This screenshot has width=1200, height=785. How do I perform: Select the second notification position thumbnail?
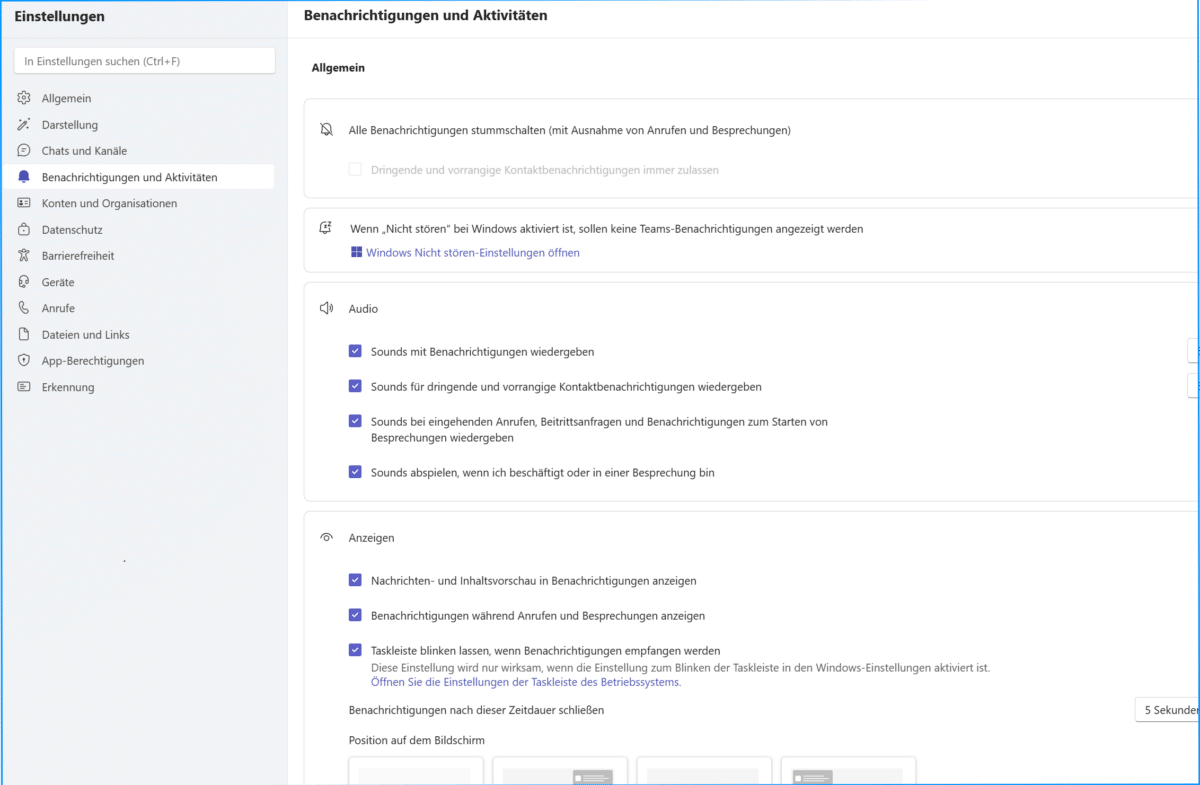pyautogui.click(x=560, y=771)
